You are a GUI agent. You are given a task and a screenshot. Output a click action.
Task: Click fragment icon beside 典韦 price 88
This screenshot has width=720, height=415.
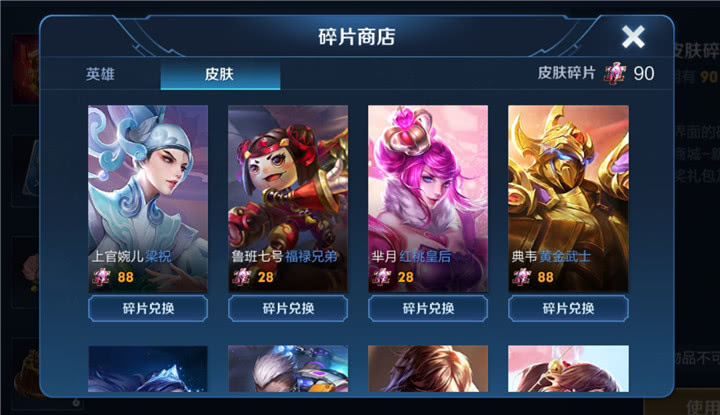522,277
